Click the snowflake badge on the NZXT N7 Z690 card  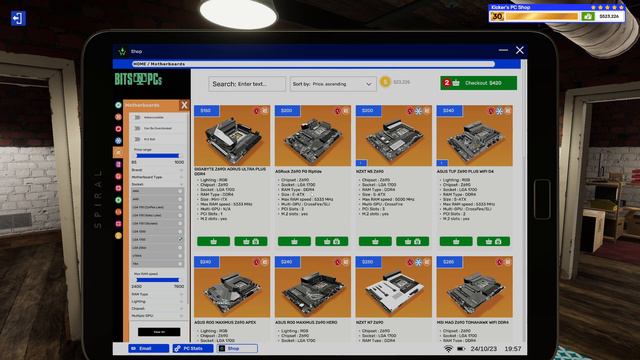click(x=418, y=262)
